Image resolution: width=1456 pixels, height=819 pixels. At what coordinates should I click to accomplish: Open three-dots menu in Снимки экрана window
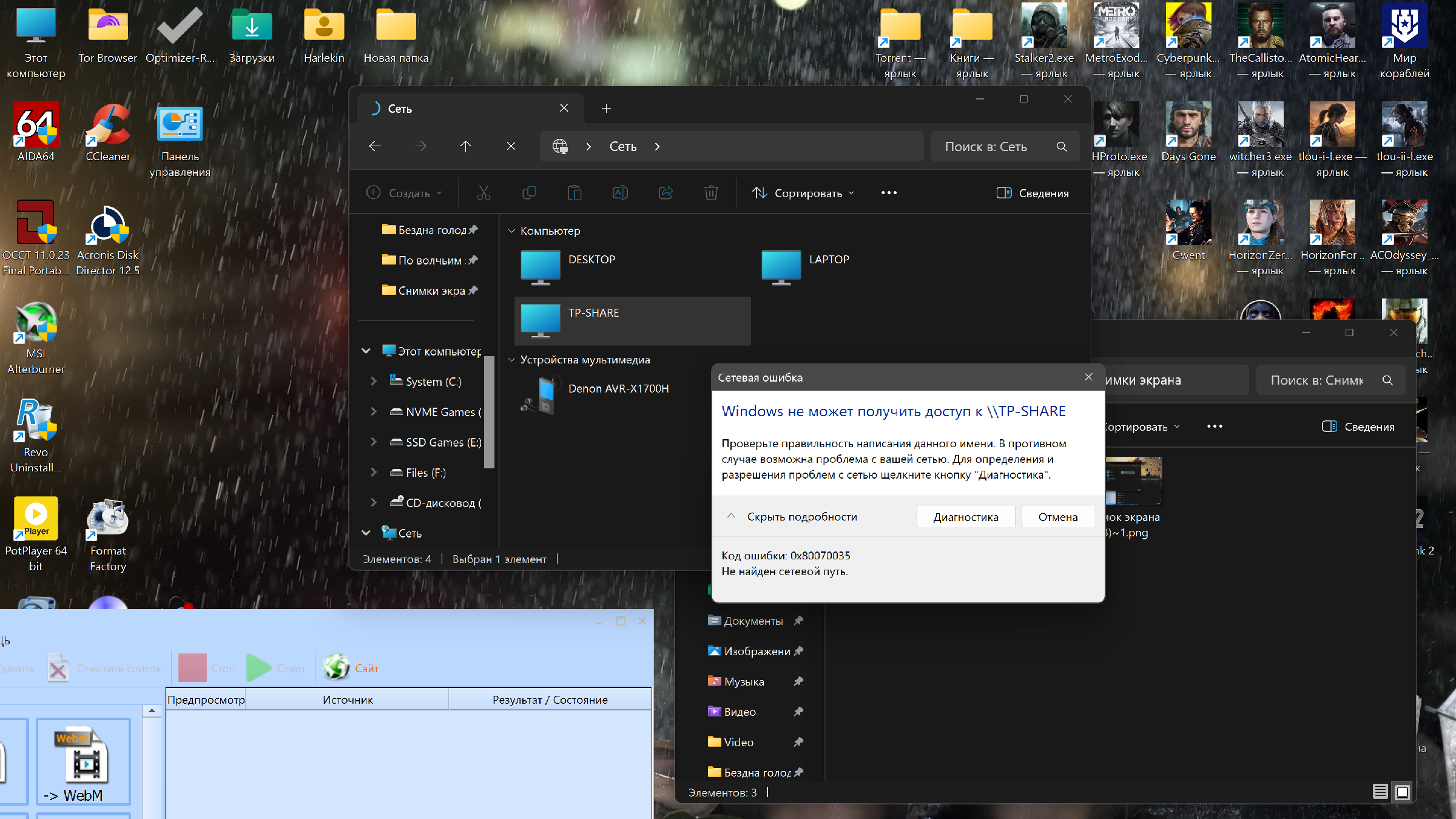1215,426
